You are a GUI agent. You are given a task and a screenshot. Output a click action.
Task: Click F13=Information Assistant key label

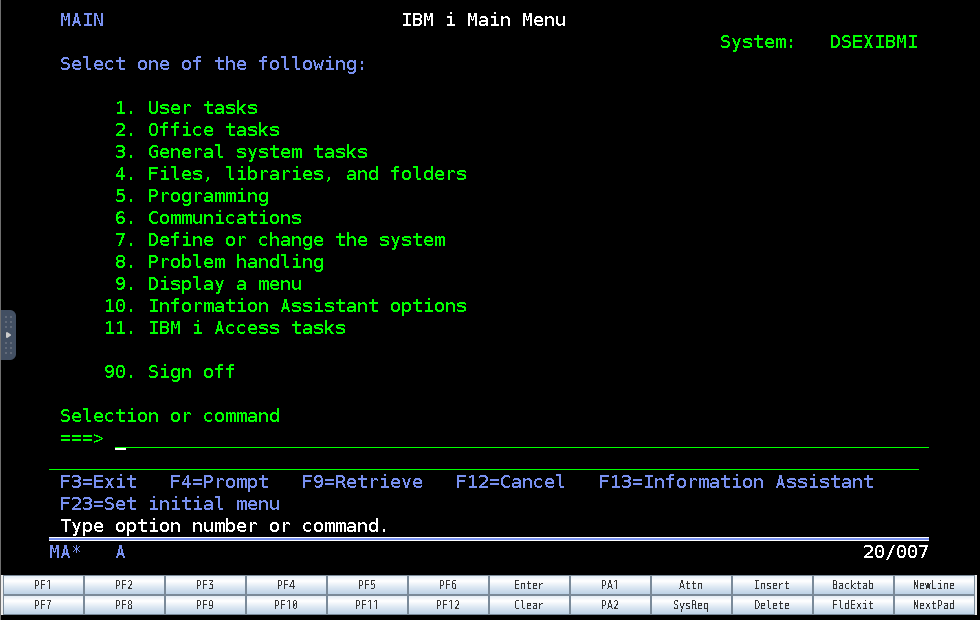(x=736, y=482)
